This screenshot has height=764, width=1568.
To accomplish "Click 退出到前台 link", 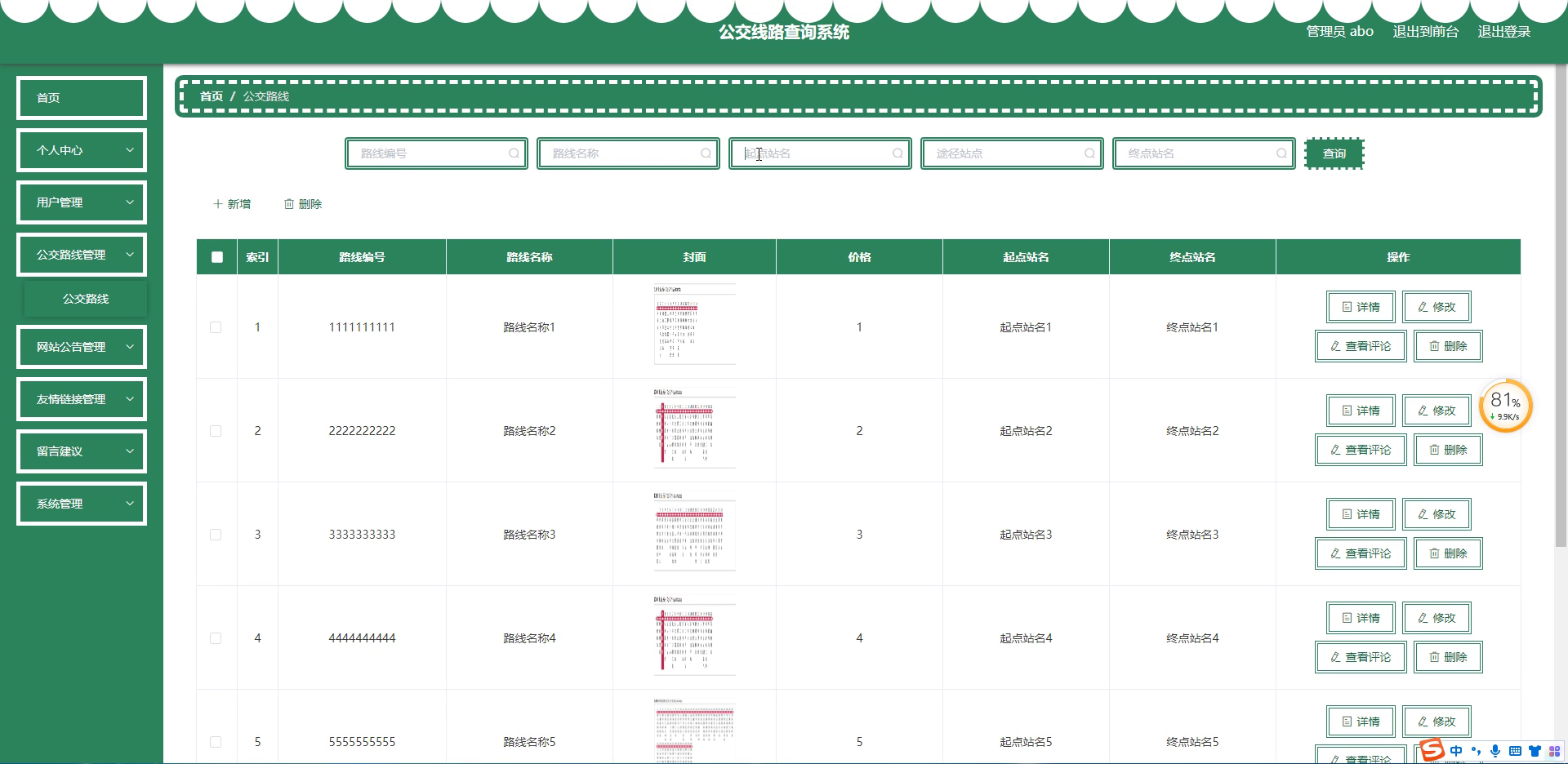I will [x=1425, y=32].
